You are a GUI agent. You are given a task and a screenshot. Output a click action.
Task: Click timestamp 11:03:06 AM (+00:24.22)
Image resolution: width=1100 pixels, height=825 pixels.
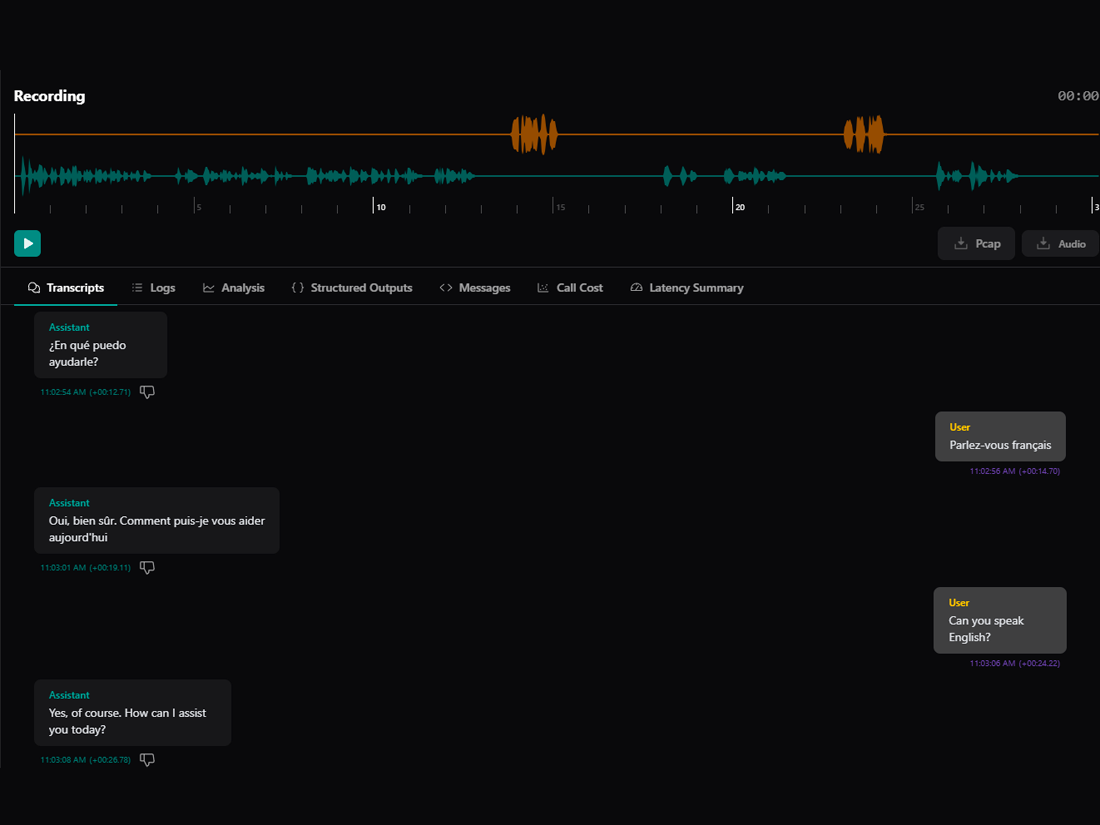(x=1014, y=664)
